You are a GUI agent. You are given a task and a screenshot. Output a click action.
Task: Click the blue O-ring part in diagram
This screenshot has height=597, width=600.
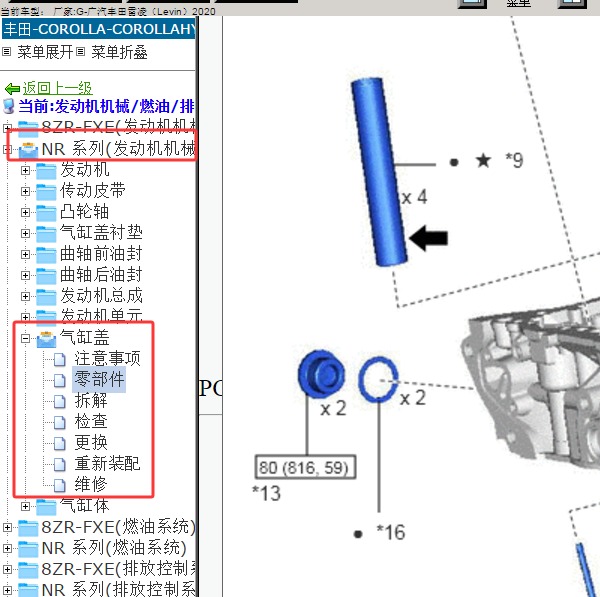pyautogui.click(x=378, y=380)
